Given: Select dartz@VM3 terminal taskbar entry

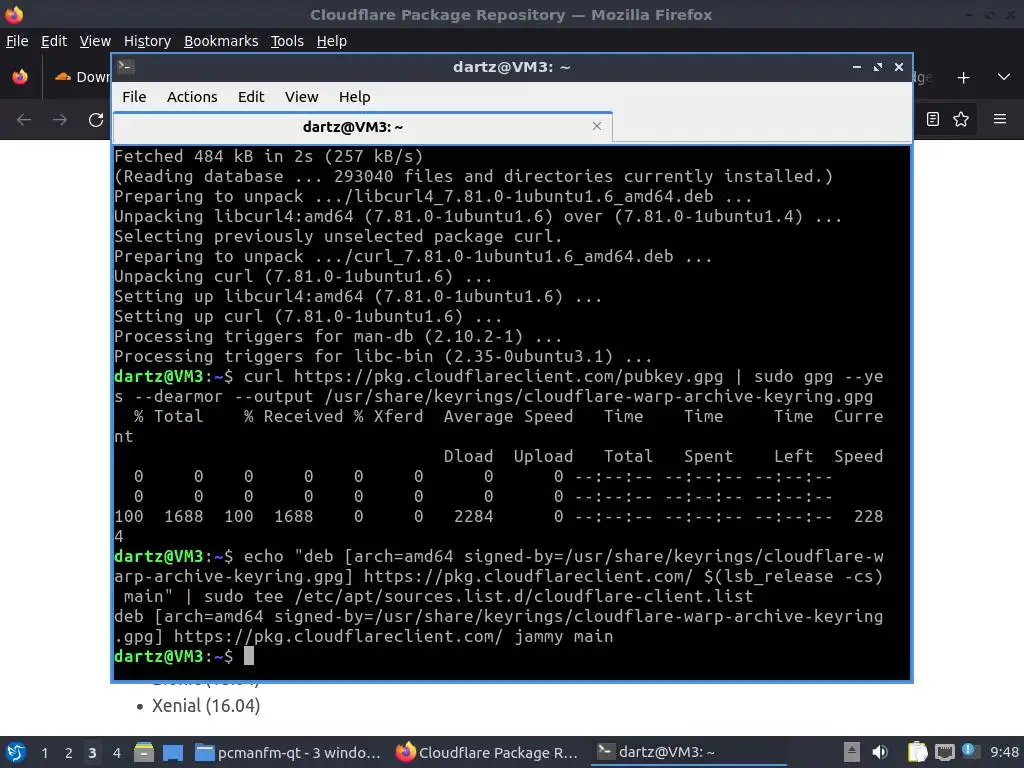Looking at the screenshot, I should point(688,752).
